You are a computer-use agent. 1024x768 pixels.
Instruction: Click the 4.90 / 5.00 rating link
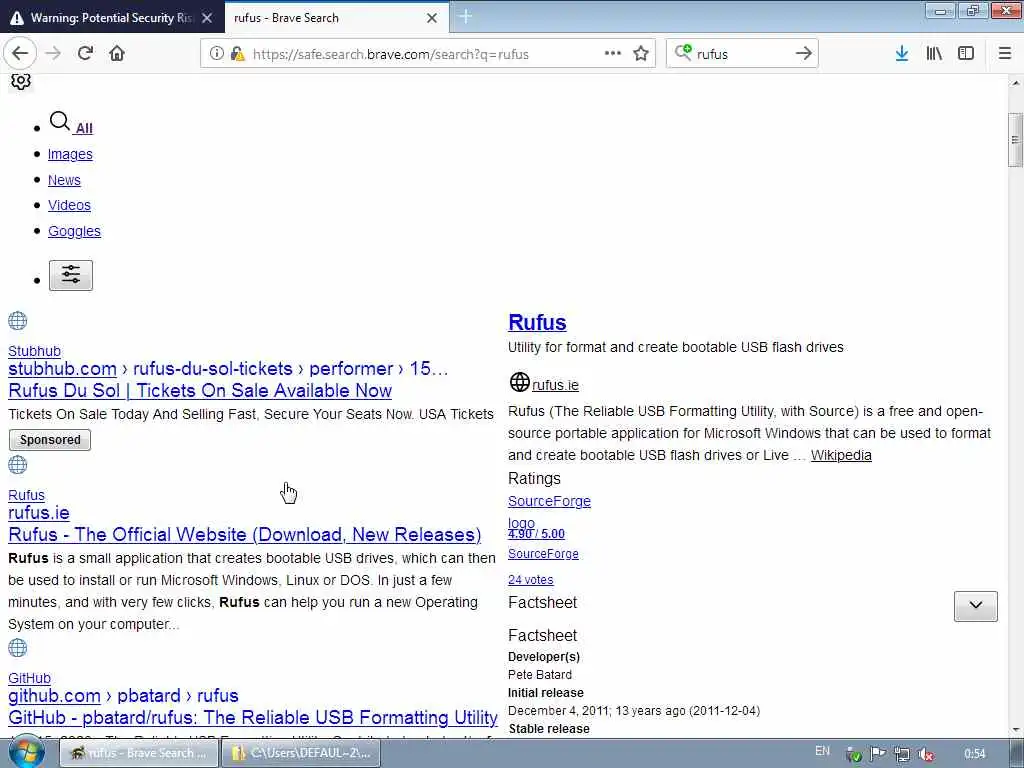tap(536, 534)
